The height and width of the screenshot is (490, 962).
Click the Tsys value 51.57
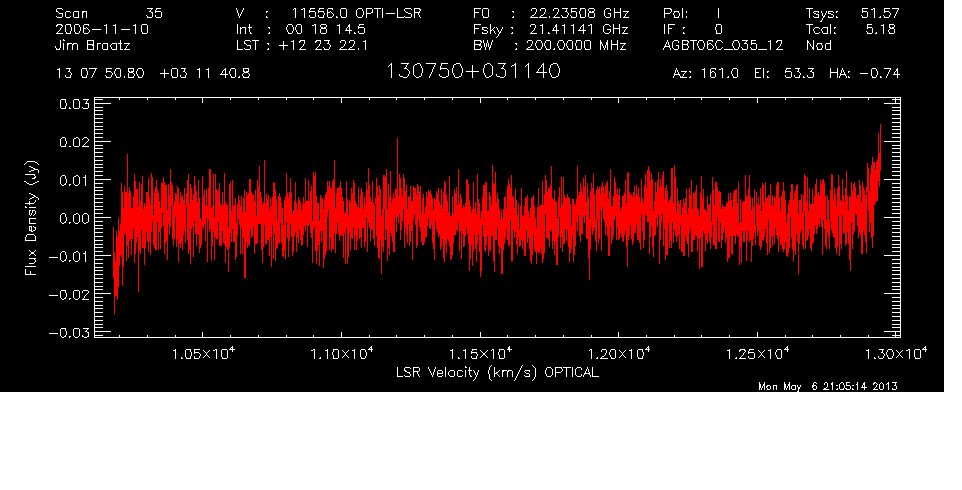tap(880, 13)
